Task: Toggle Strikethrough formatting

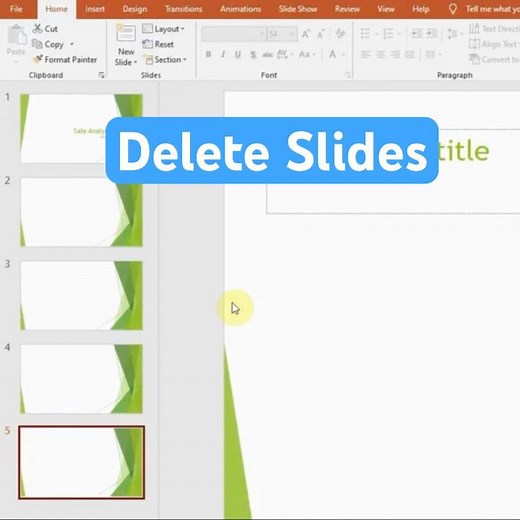Action: pyautogui.click(x=267, y=54)
